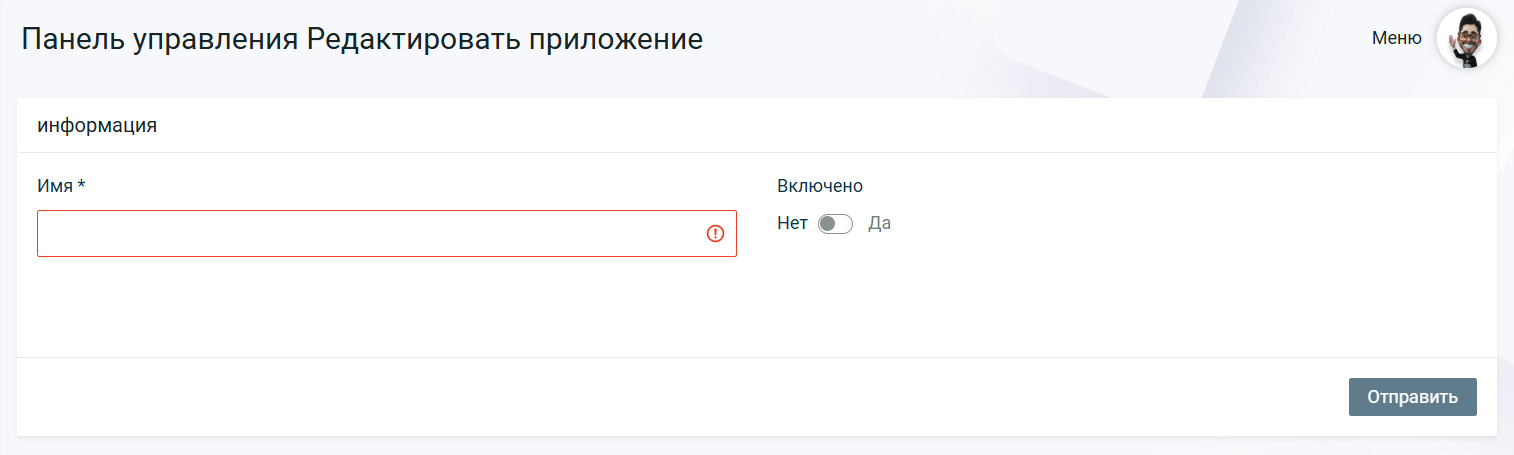The height and width of the screenshot is (455, 1514).
Task: Click the red error exclamation icon
Action: point(715,233)
